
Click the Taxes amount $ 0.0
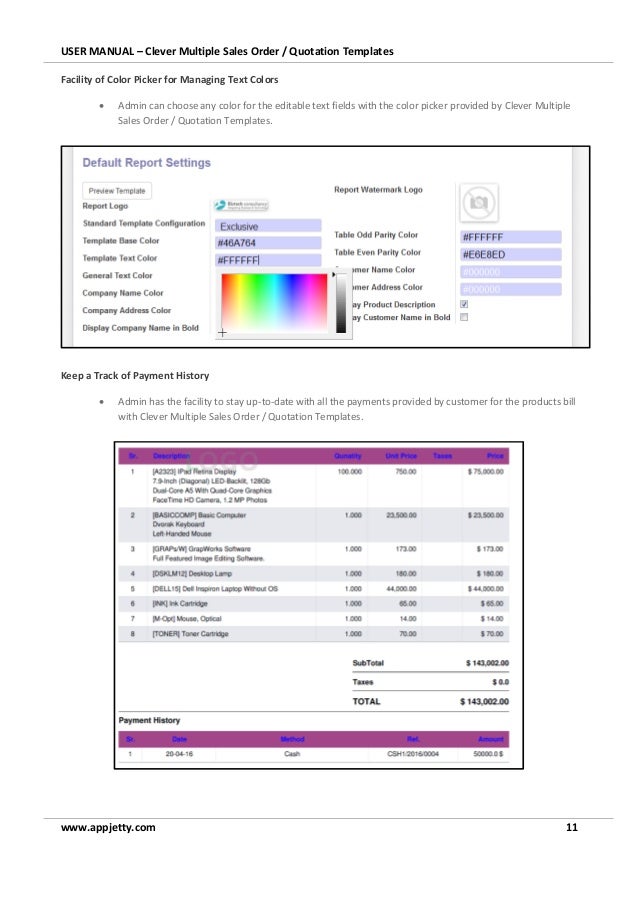click(500, 682)
